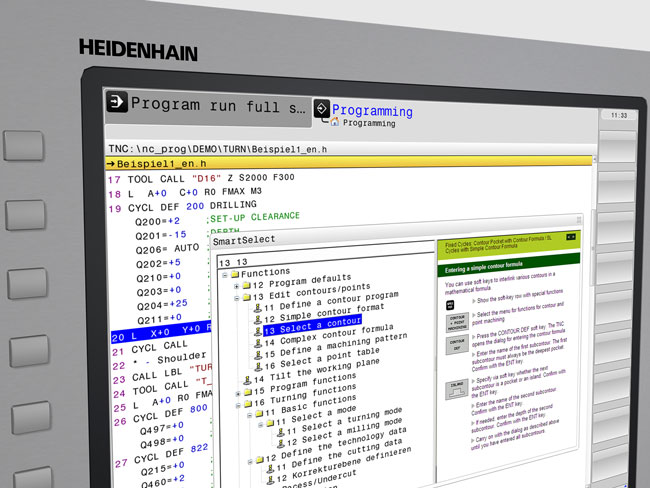Click the SPEC FCT key icon in help
Screen dimensions: 650x488
(x=450, y=305)
